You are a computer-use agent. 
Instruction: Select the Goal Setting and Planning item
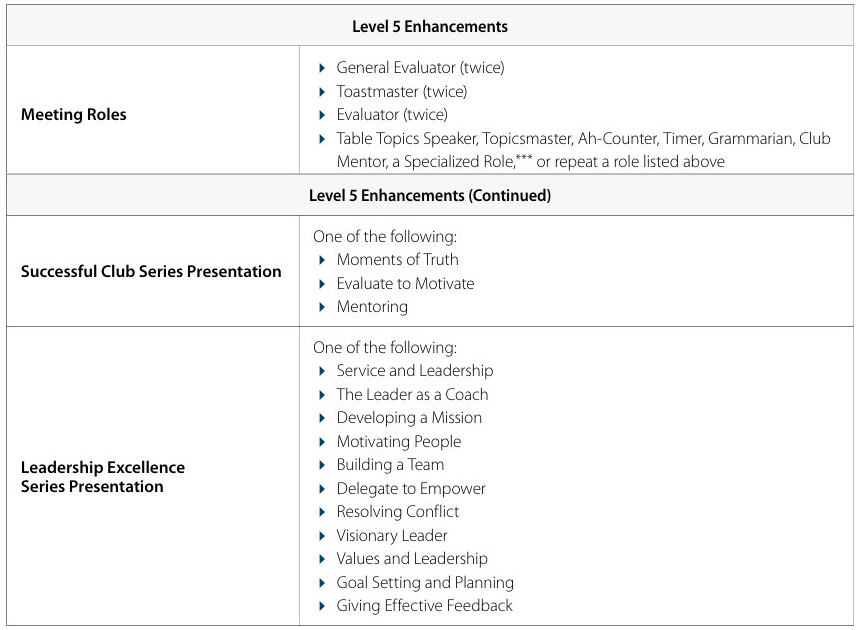pyautogui.click(x=425, y=583)
